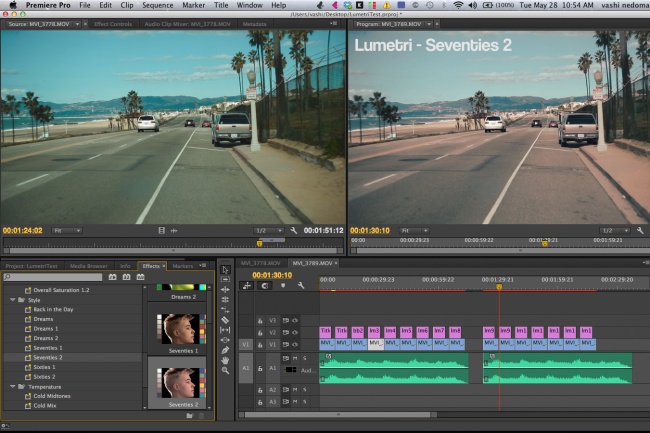Click the timeline horizontal zoom scrollbar
Screen dimensions: 650x433
point(338,414)
